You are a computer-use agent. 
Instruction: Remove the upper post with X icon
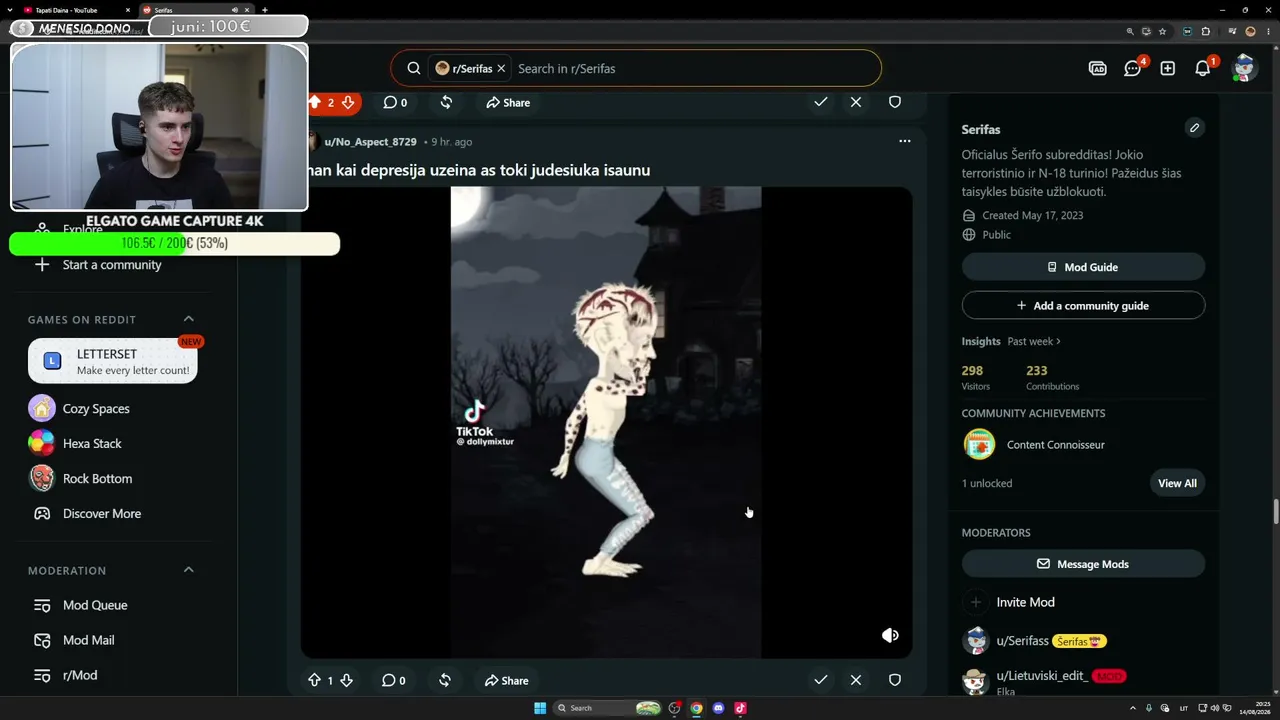pos(856,102)
